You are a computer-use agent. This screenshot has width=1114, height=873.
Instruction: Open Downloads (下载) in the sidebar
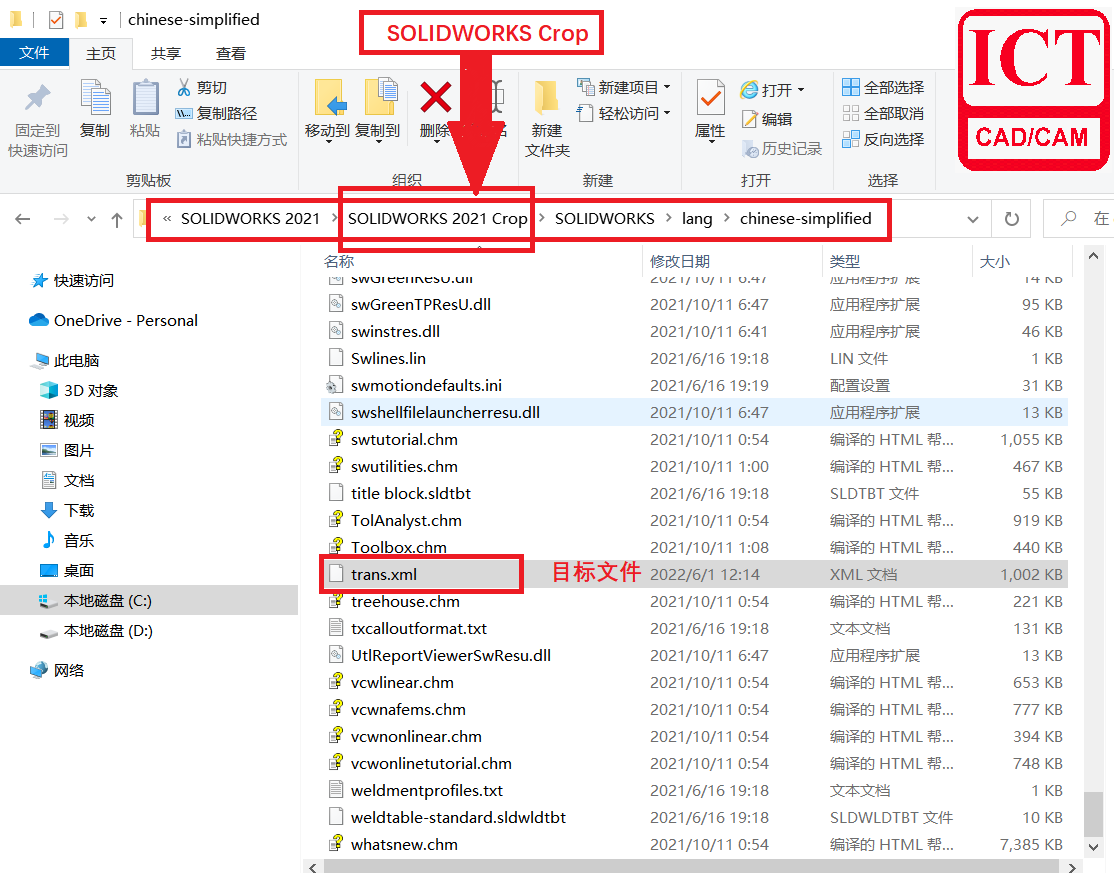[x=67, y=510]
